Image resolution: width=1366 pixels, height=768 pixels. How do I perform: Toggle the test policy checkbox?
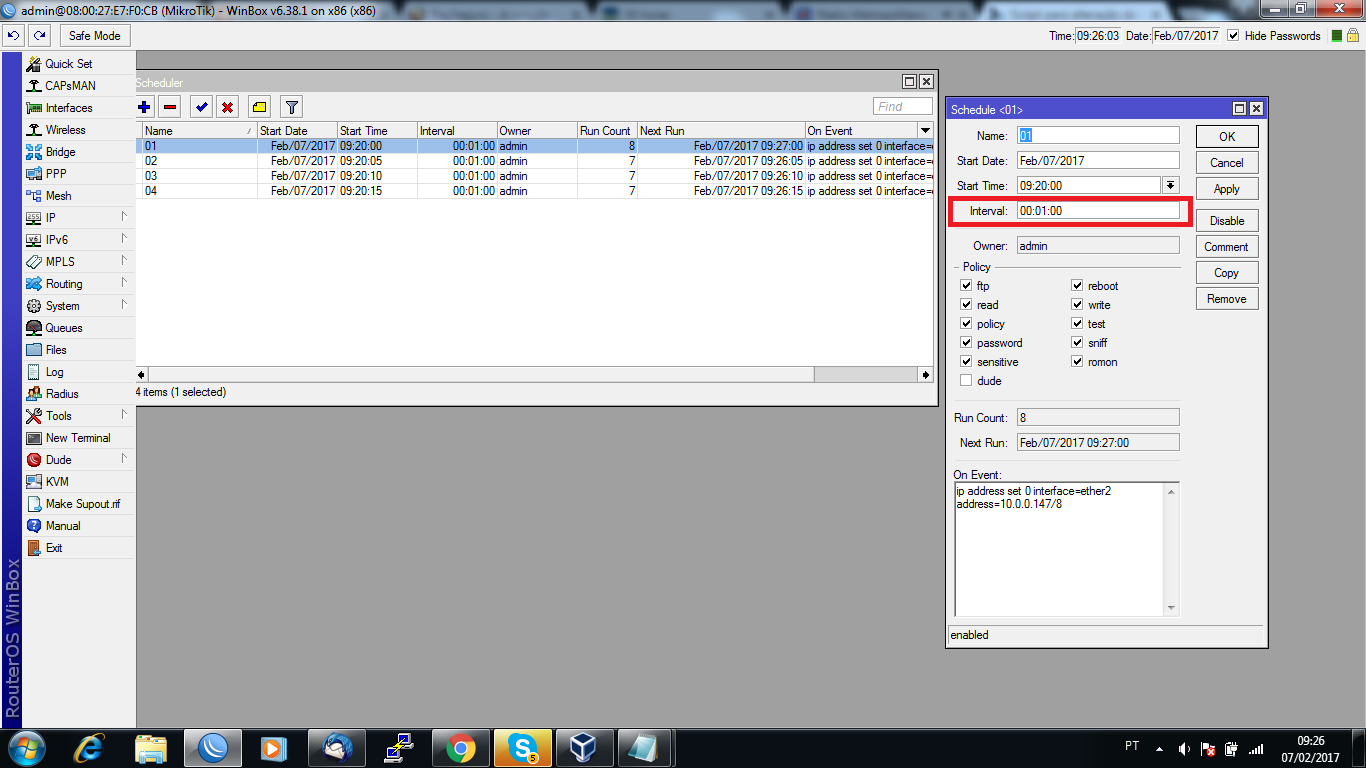point(1077,324)
